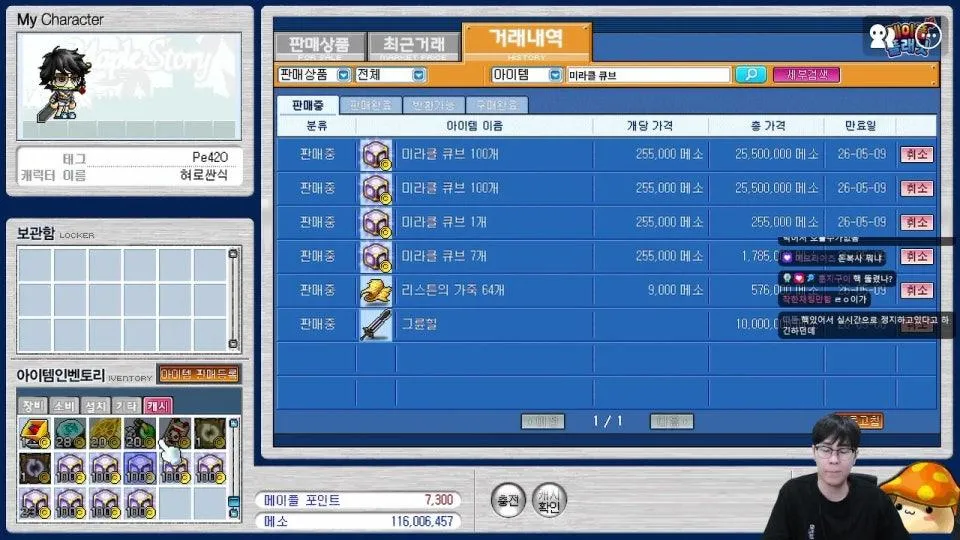
Task: Click the tag value Pe420
Action: tap(210, 157)
